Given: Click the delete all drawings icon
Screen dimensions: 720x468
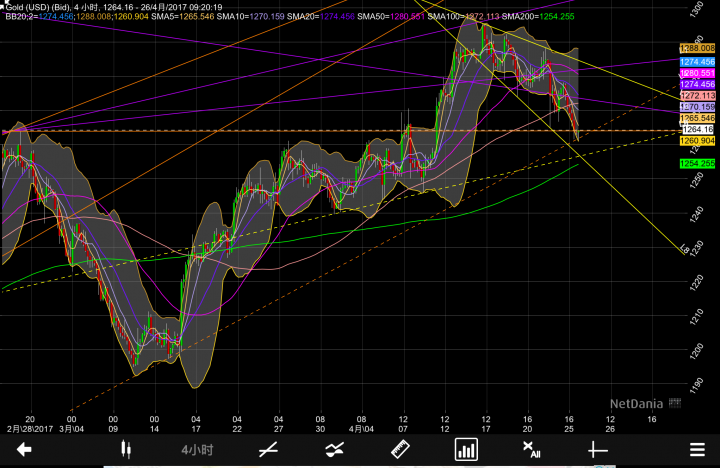Looking at the screenshot, I should pos(532,449).
